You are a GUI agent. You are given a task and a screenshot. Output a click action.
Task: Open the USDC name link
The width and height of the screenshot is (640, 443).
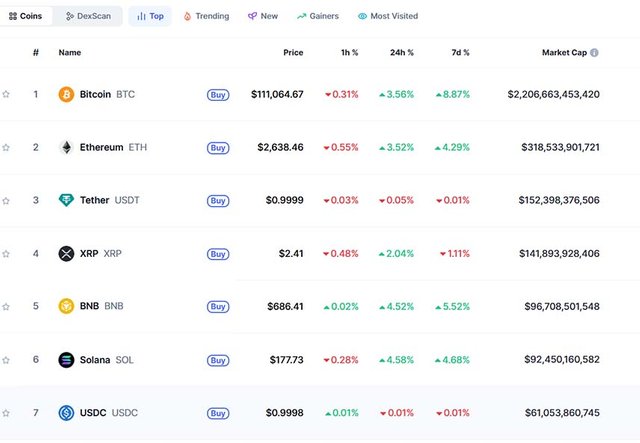(109, 413)
